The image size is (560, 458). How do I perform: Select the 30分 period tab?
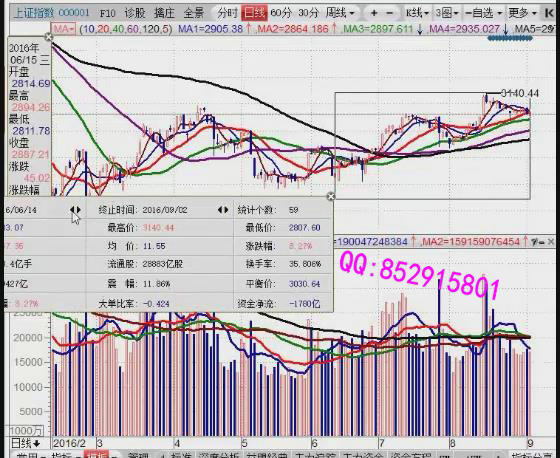[x=308, y=13]
